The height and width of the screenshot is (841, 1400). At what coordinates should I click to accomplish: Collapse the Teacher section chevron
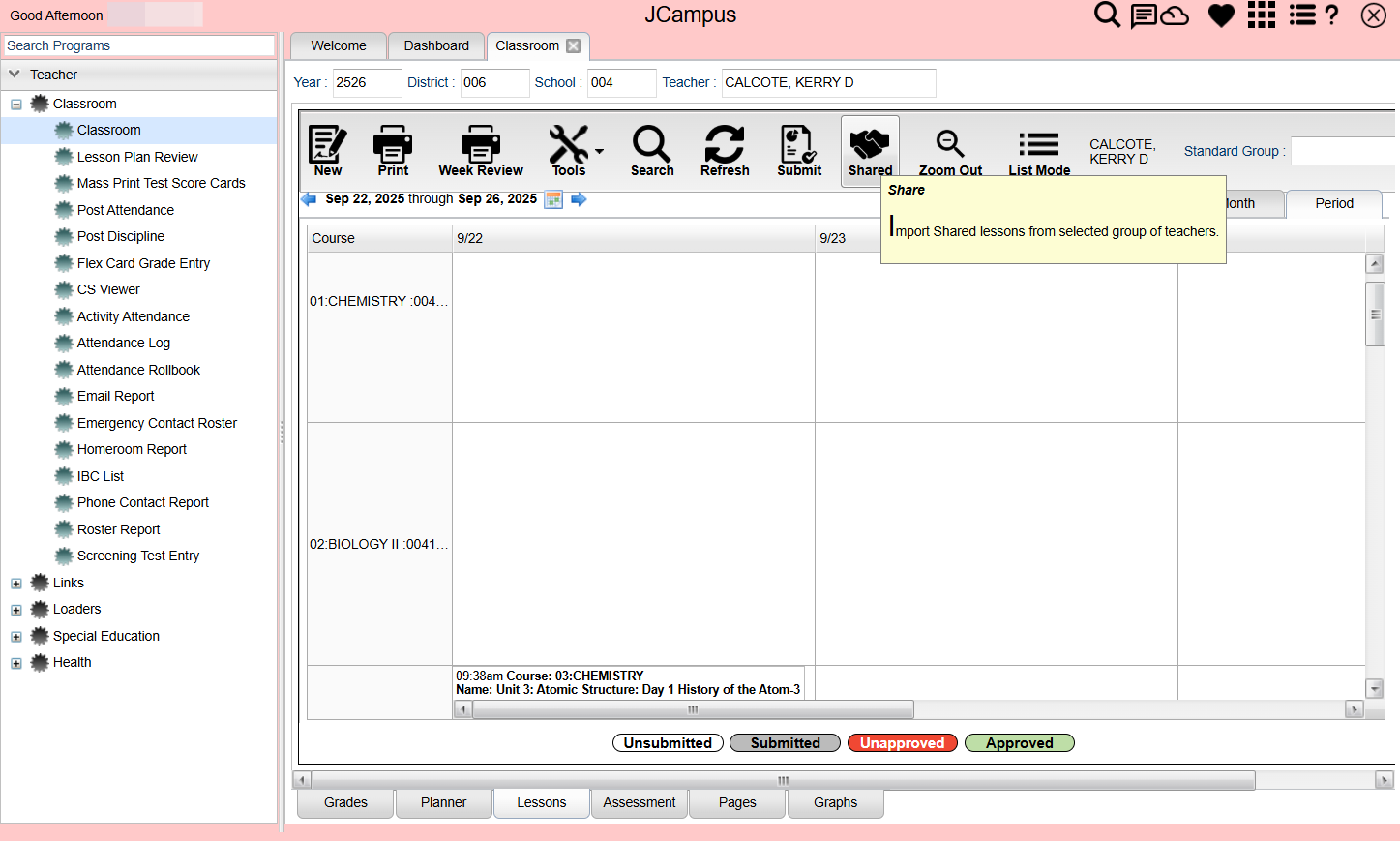pyautogui.click(x=15, y=74)
